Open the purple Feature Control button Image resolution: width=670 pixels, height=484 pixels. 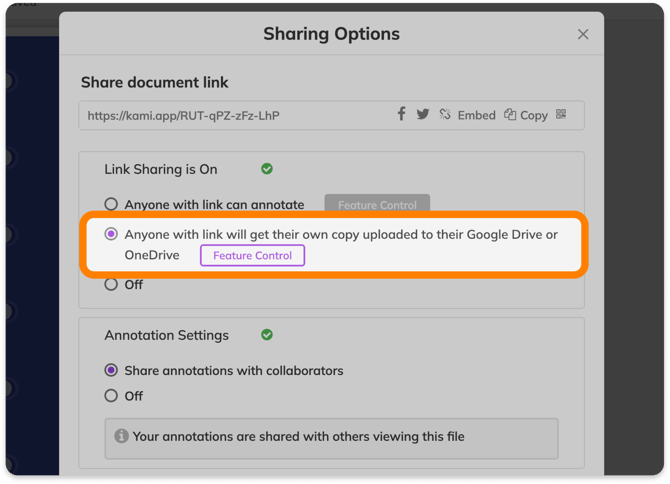[253, 255]
